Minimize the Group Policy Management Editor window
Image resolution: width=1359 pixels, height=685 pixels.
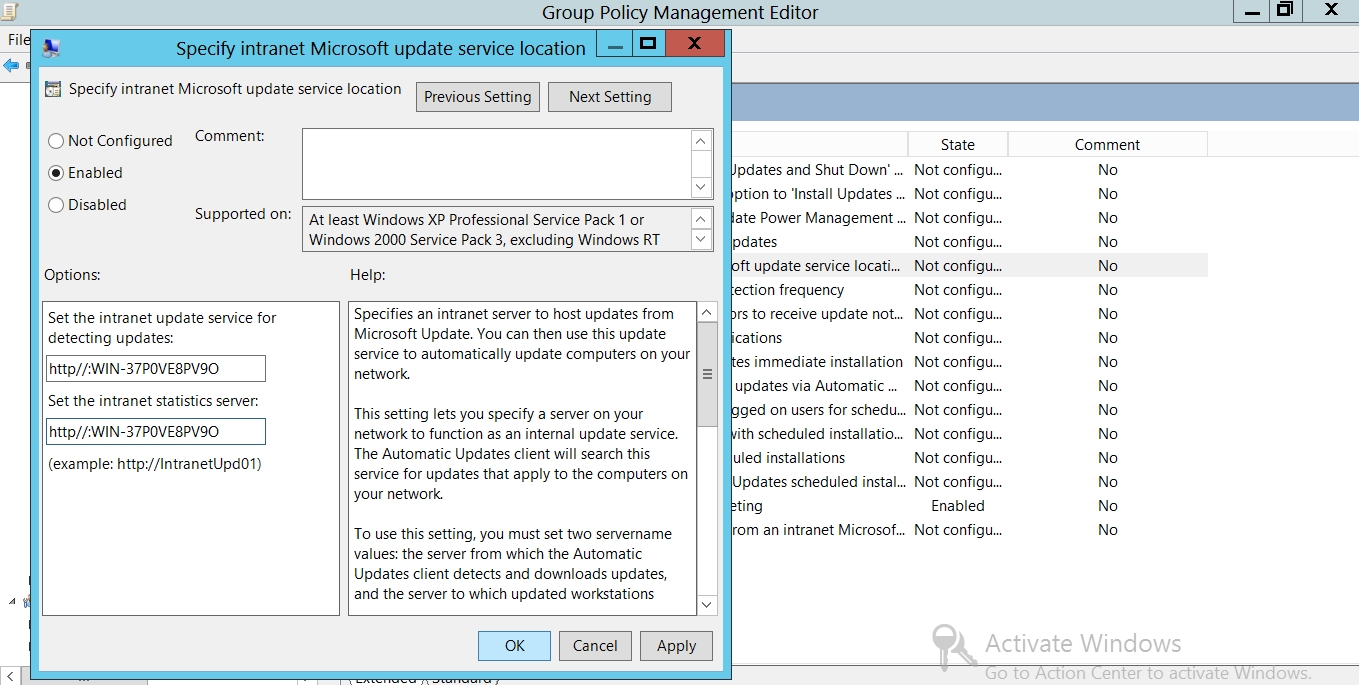[x=1250, y=10]
